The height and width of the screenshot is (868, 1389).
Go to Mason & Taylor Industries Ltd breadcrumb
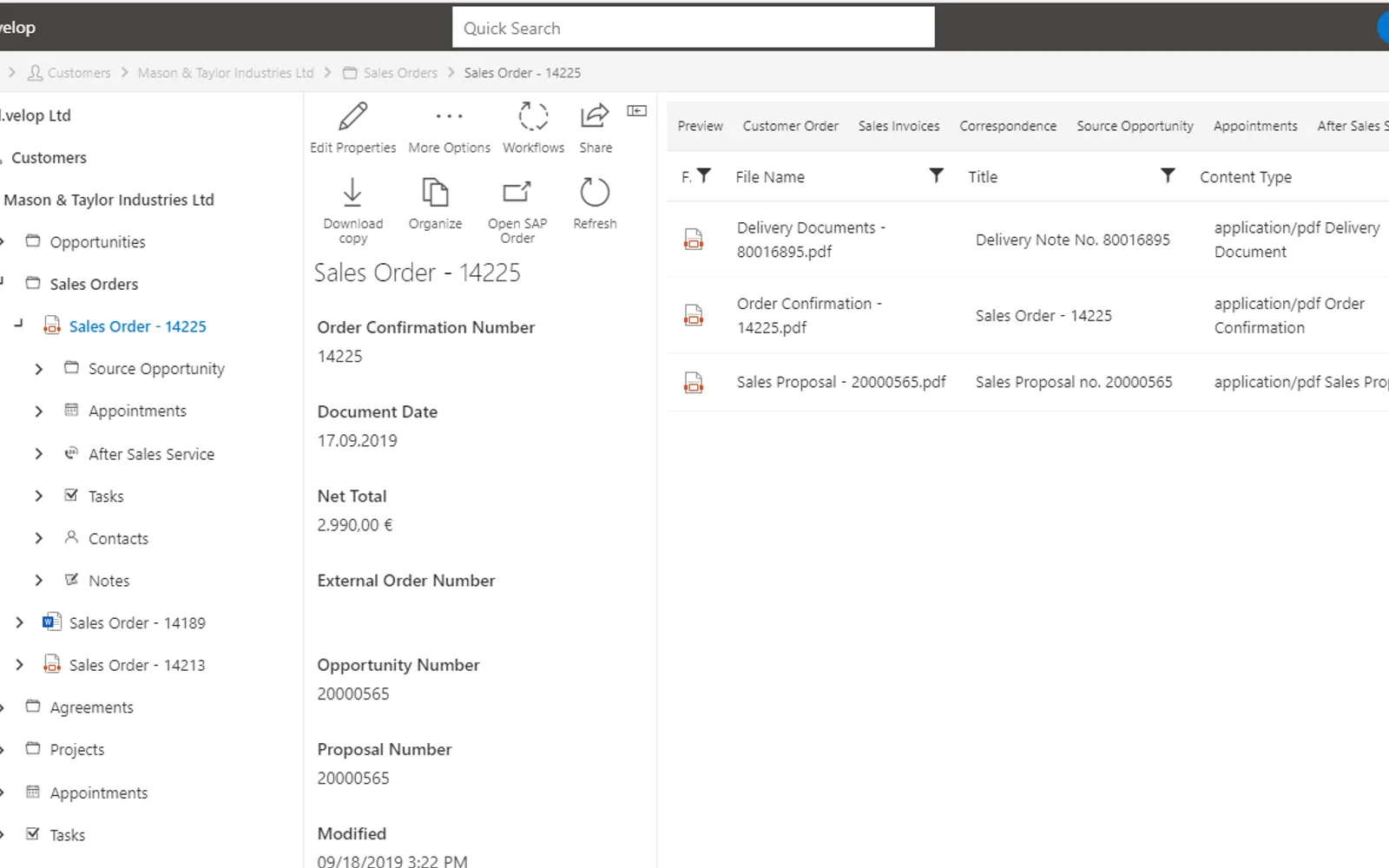coord(226,73)
